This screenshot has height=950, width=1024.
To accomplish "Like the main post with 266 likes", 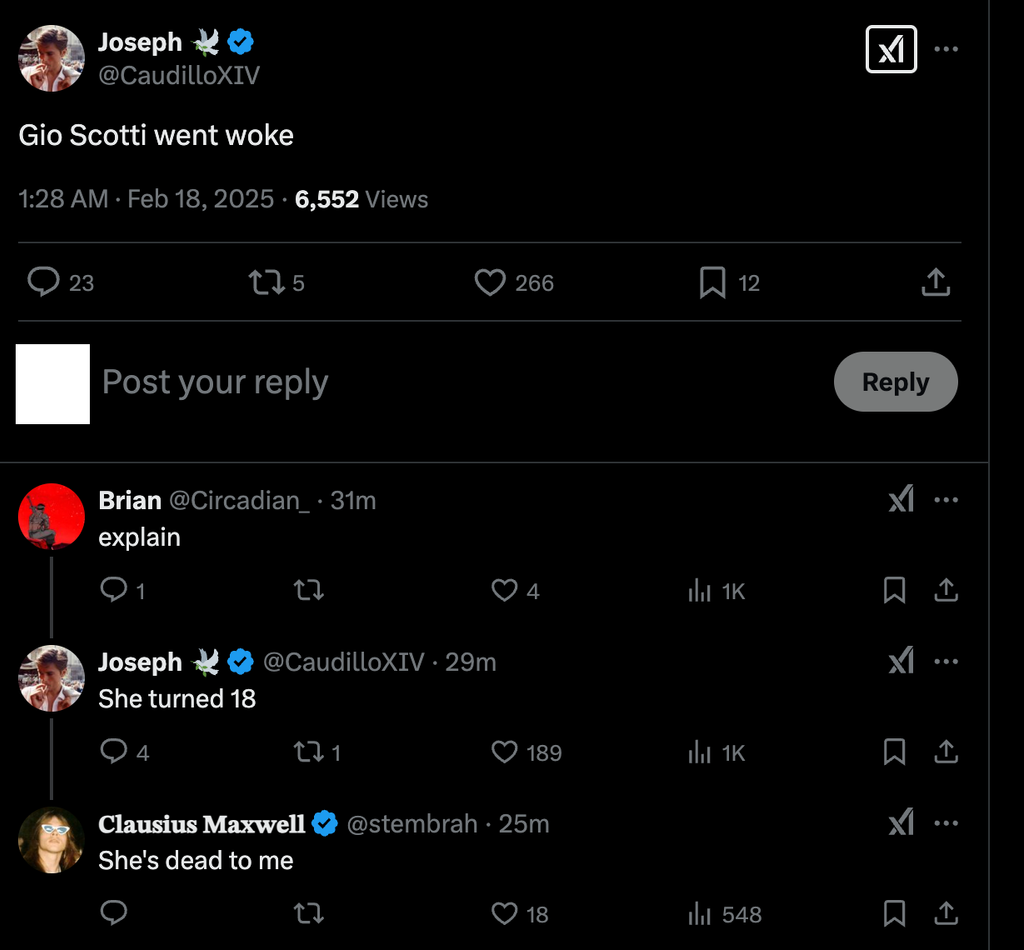I will tap(490, 283).
